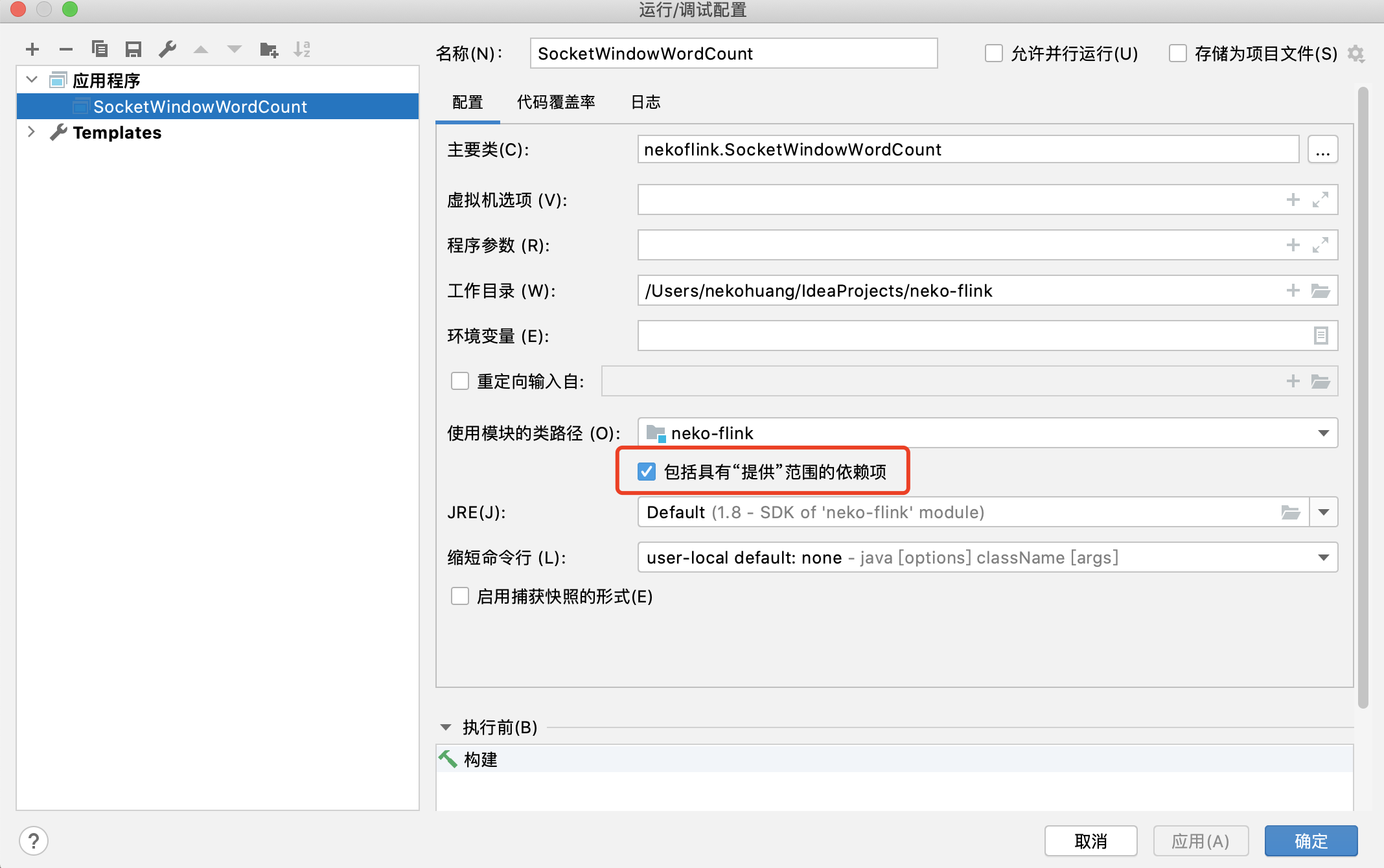
Task: Click the name input field
Action: pyautogui.click(x=733, y=53)
